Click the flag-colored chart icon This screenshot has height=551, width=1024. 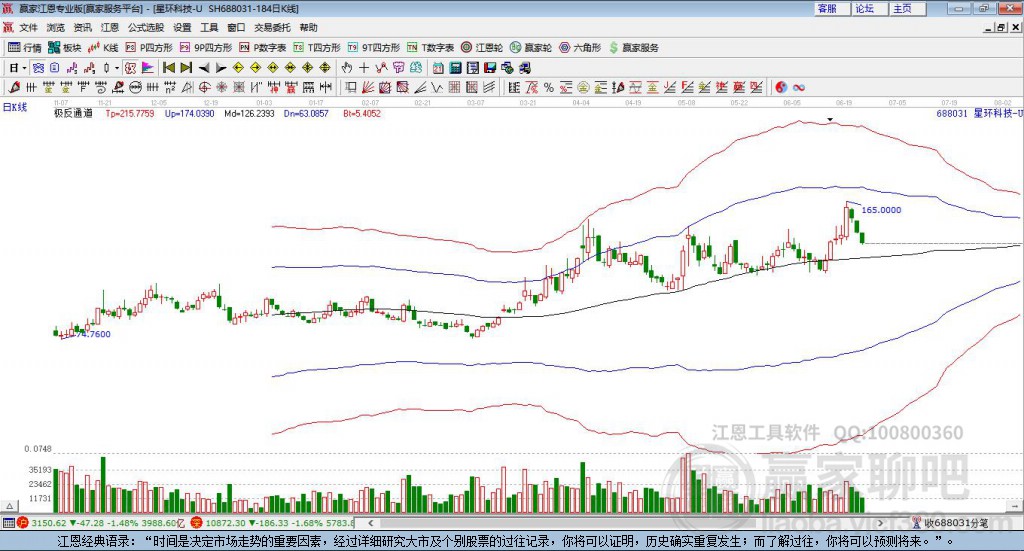[x=148, y=68]
